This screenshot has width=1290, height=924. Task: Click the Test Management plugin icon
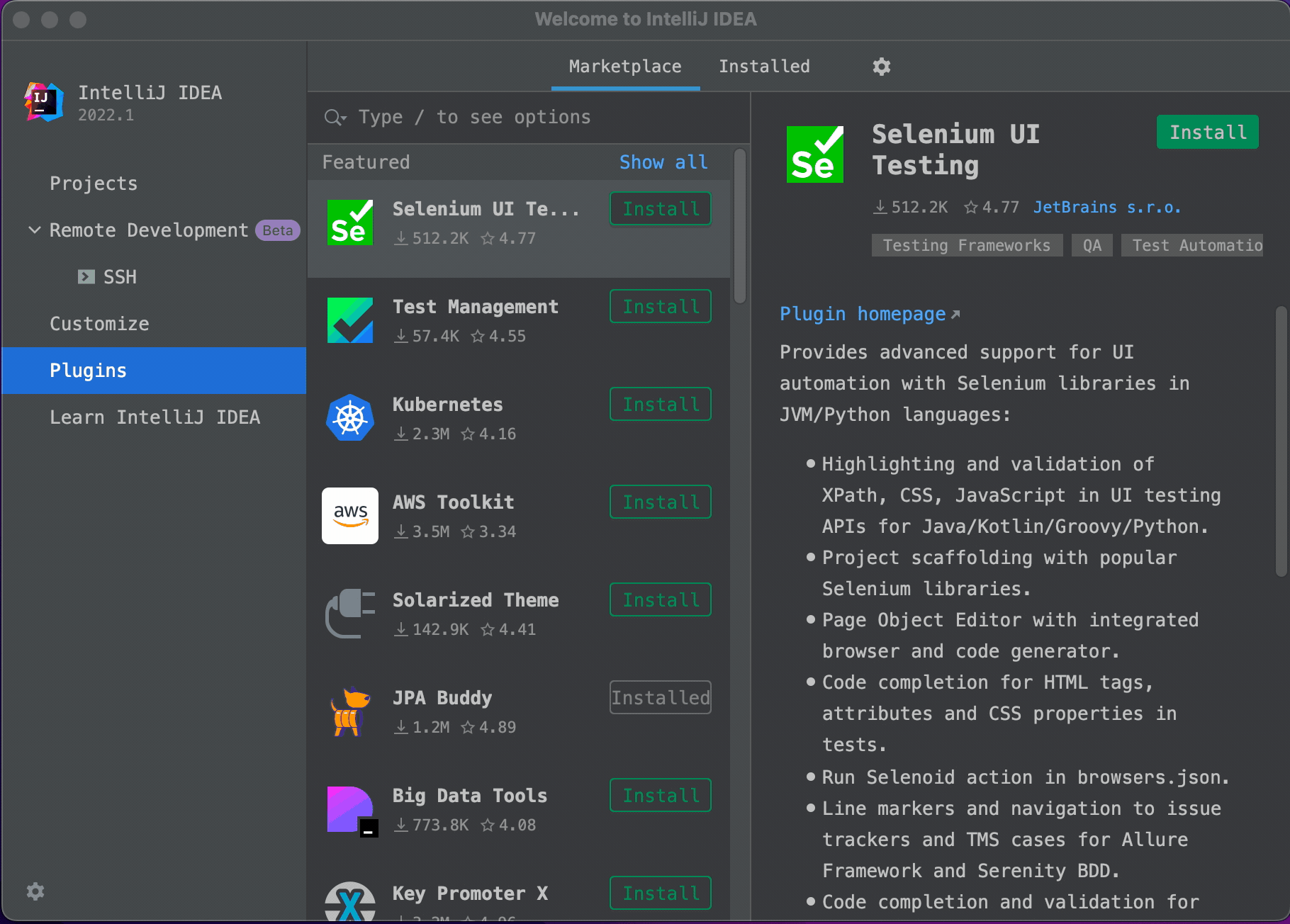click(x=349, y=320)
